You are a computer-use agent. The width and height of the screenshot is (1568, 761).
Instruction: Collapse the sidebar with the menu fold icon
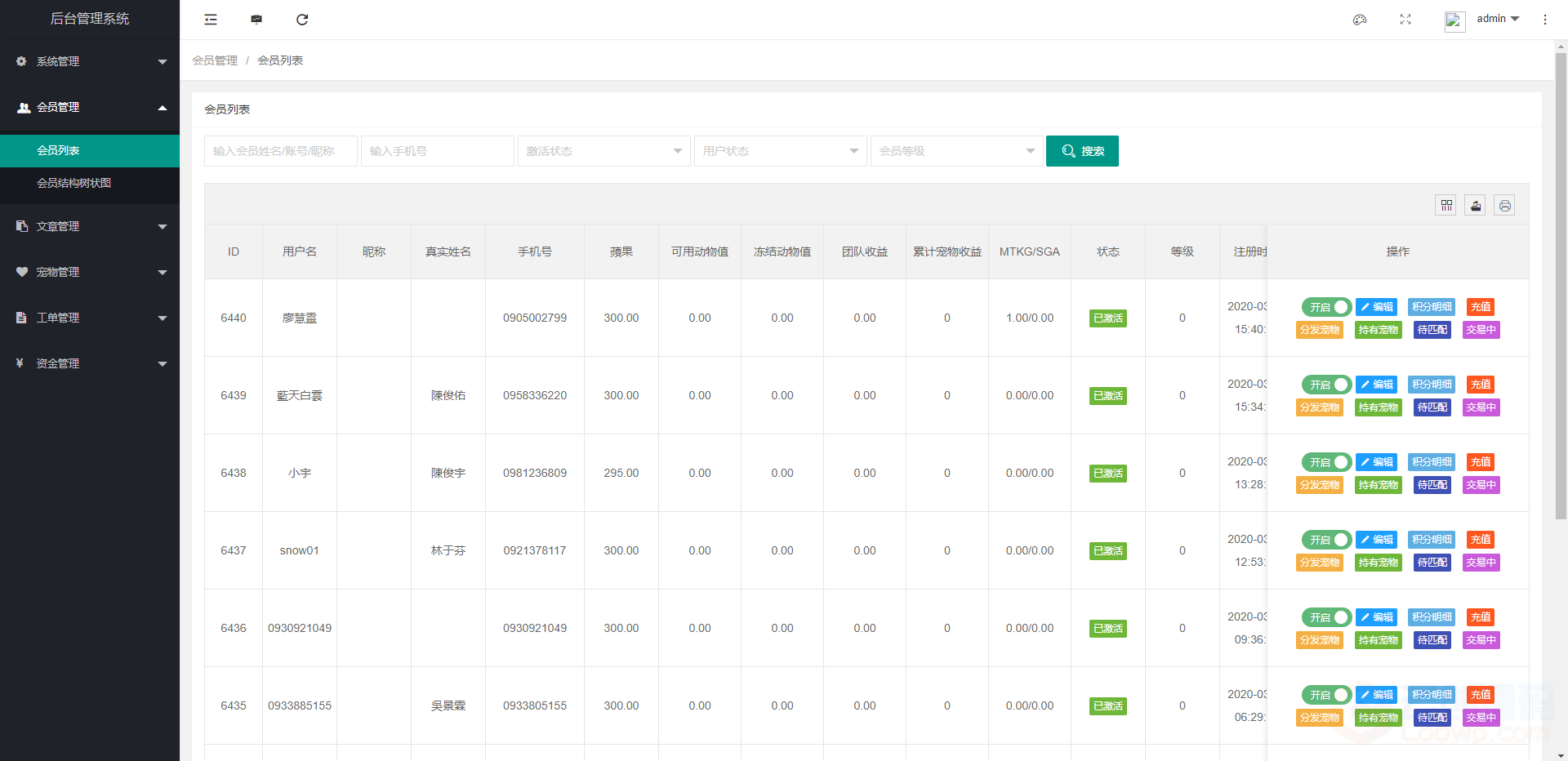211,20
